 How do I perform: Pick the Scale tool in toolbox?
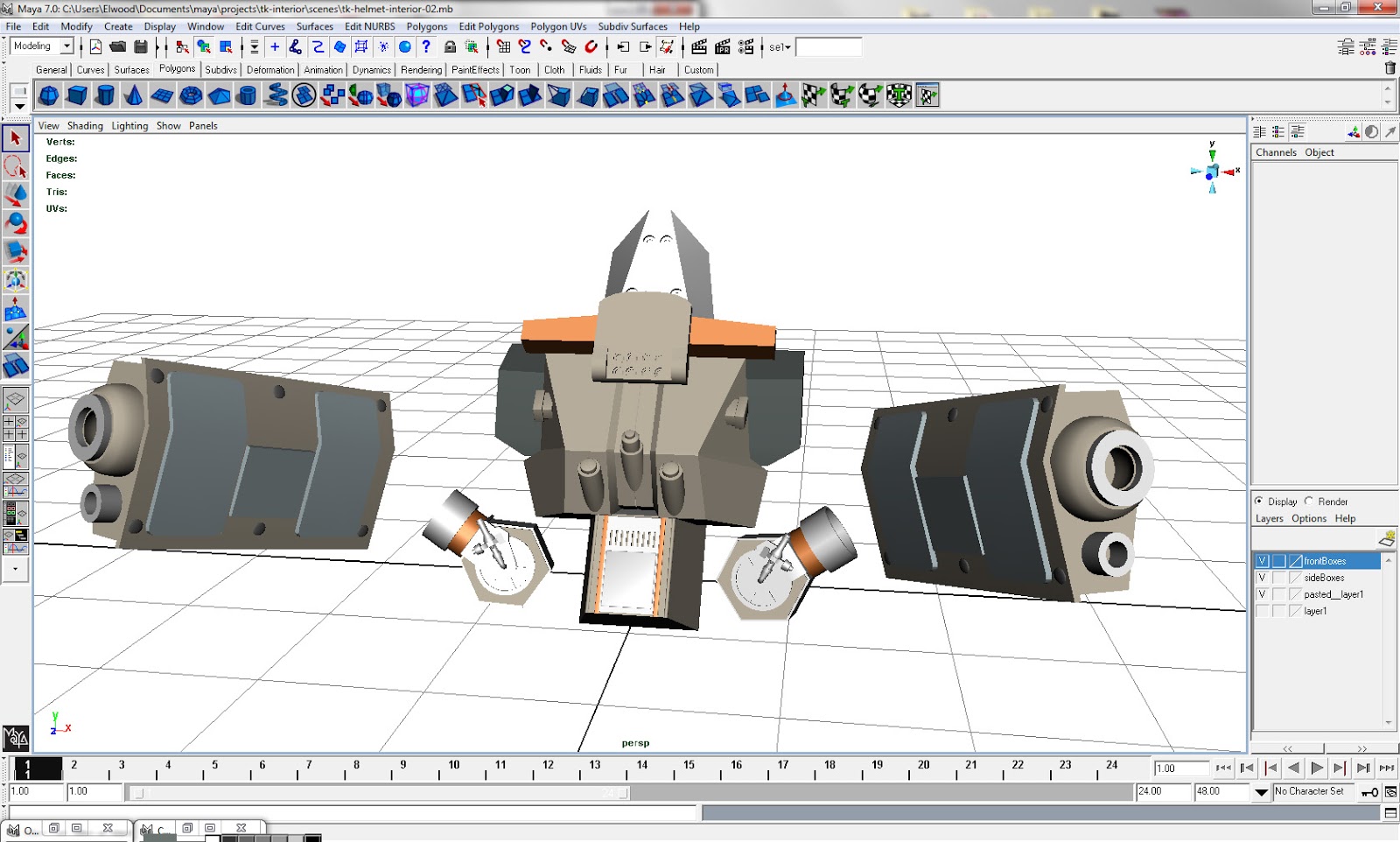click(16, 251)
